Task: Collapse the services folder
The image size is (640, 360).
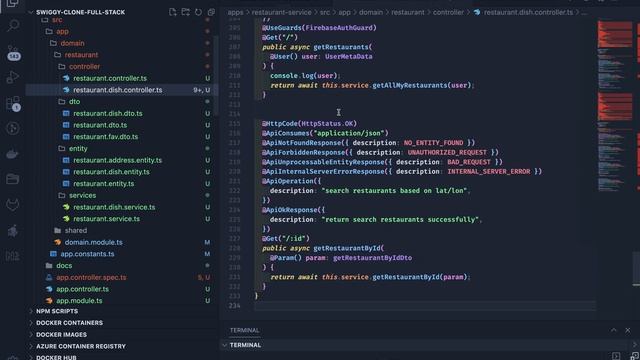Action: pyautogui.click(x=82, y=196)
